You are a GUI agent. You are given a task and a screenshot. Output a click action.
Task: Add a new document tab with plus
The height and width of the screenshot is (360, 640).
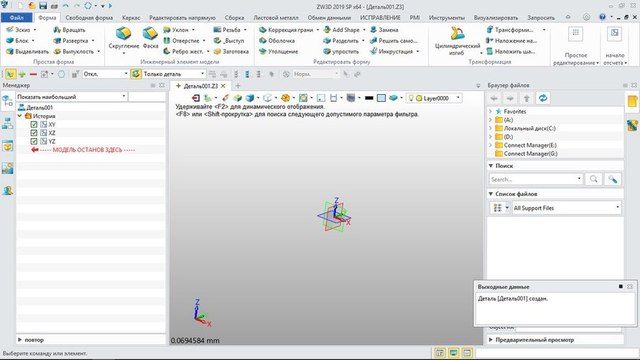(238, 86)
